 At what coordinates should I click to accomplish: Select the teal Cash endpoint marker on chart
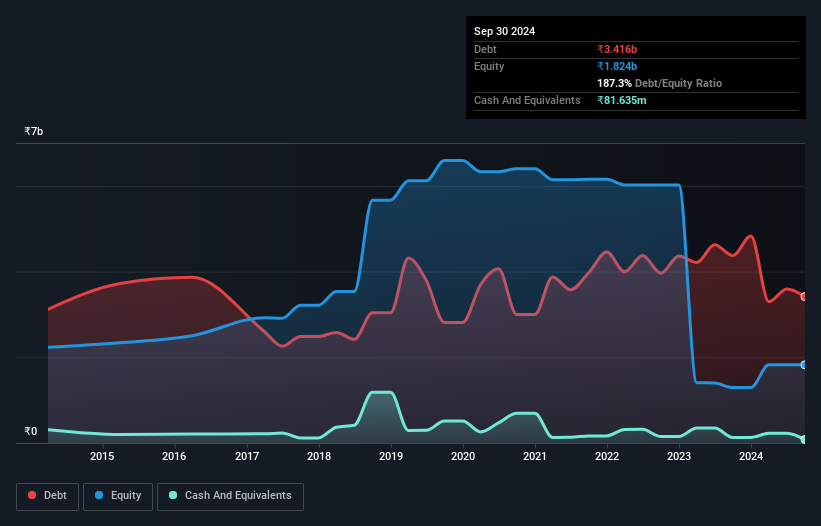[x=804, y=439]
